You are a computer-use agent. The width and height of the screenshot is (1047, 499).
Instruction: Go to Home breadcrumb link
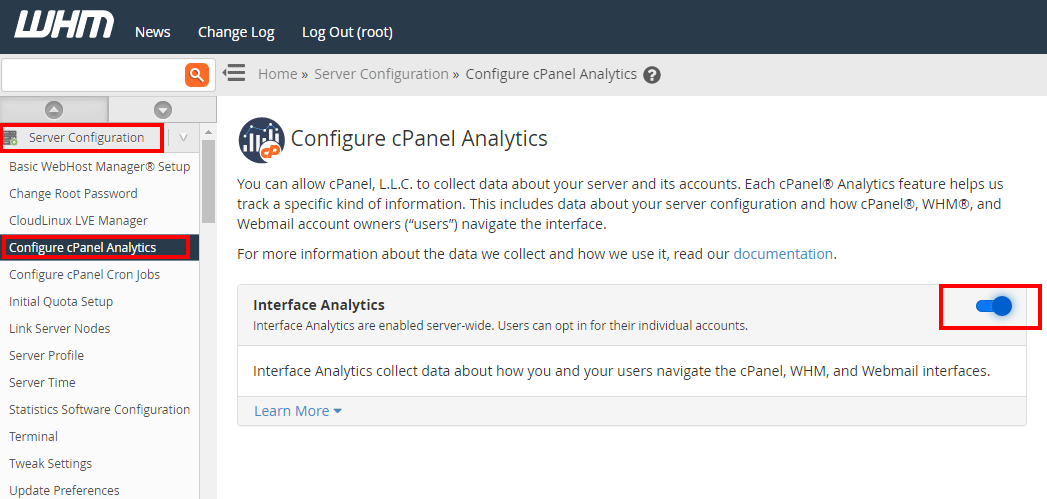point(278,74)
